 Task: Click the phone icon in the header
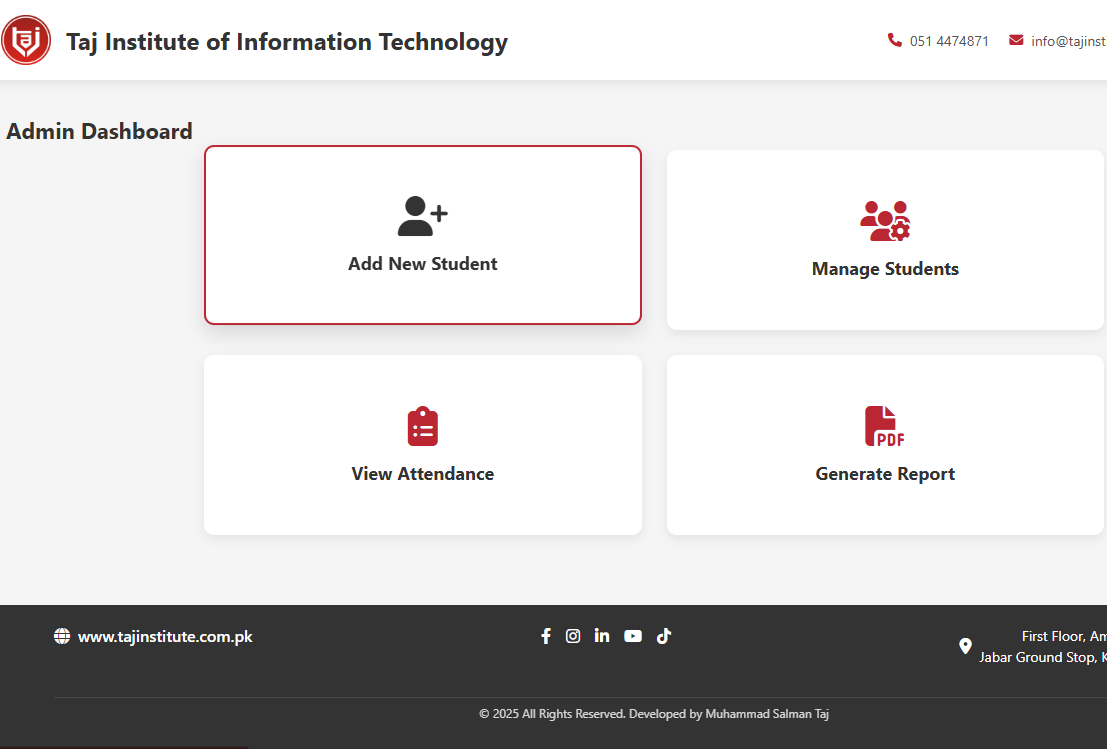(x=894, y=40)
